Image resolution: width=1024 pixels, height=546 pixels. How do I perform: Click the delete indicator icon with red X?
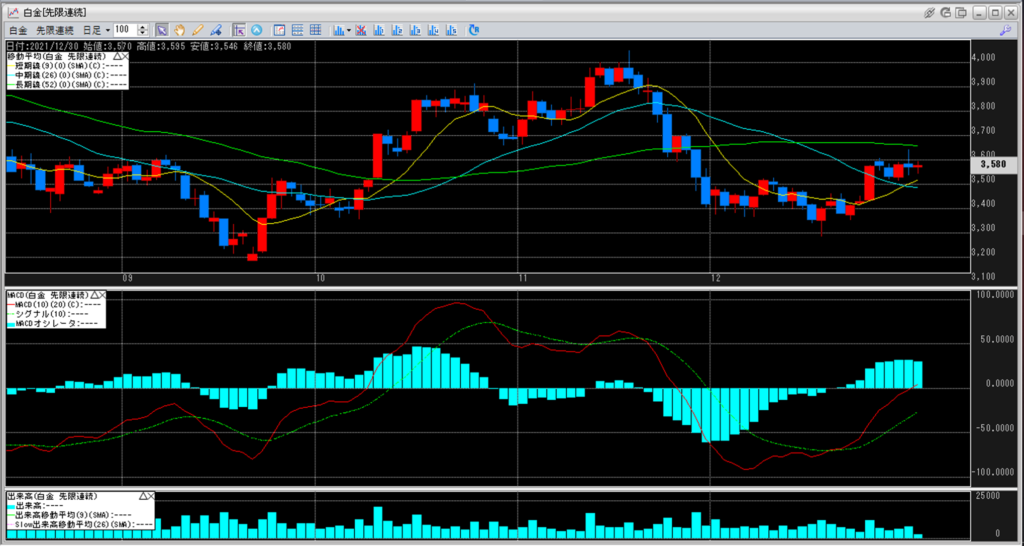361,30
